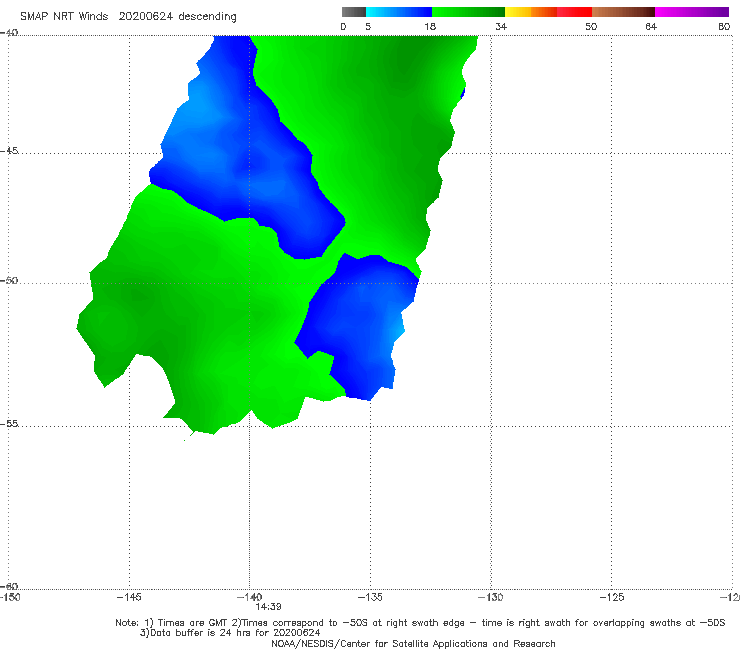The width and height of the screenshot is (740, 650).
Task: Click latitude label -55
Action: coord(9,424)
